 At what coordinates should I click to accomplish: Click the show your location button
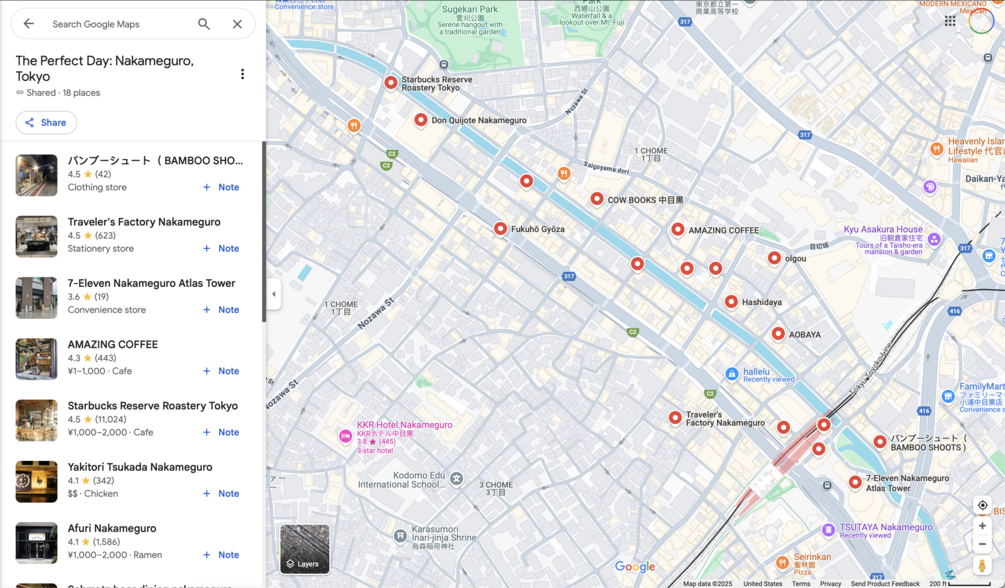pos(982,505)
